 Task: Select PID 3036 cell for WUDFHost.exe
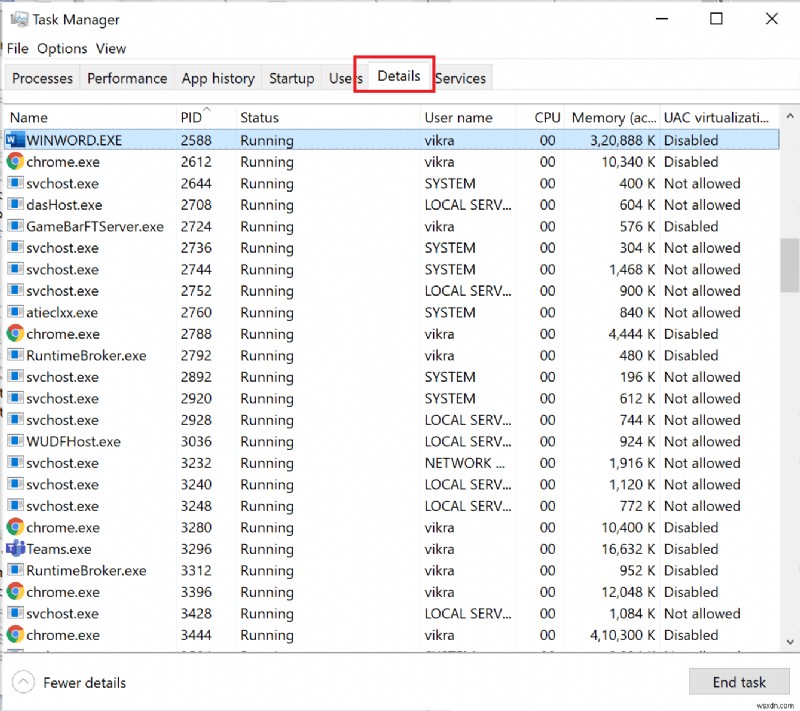[x=196, y=441]
